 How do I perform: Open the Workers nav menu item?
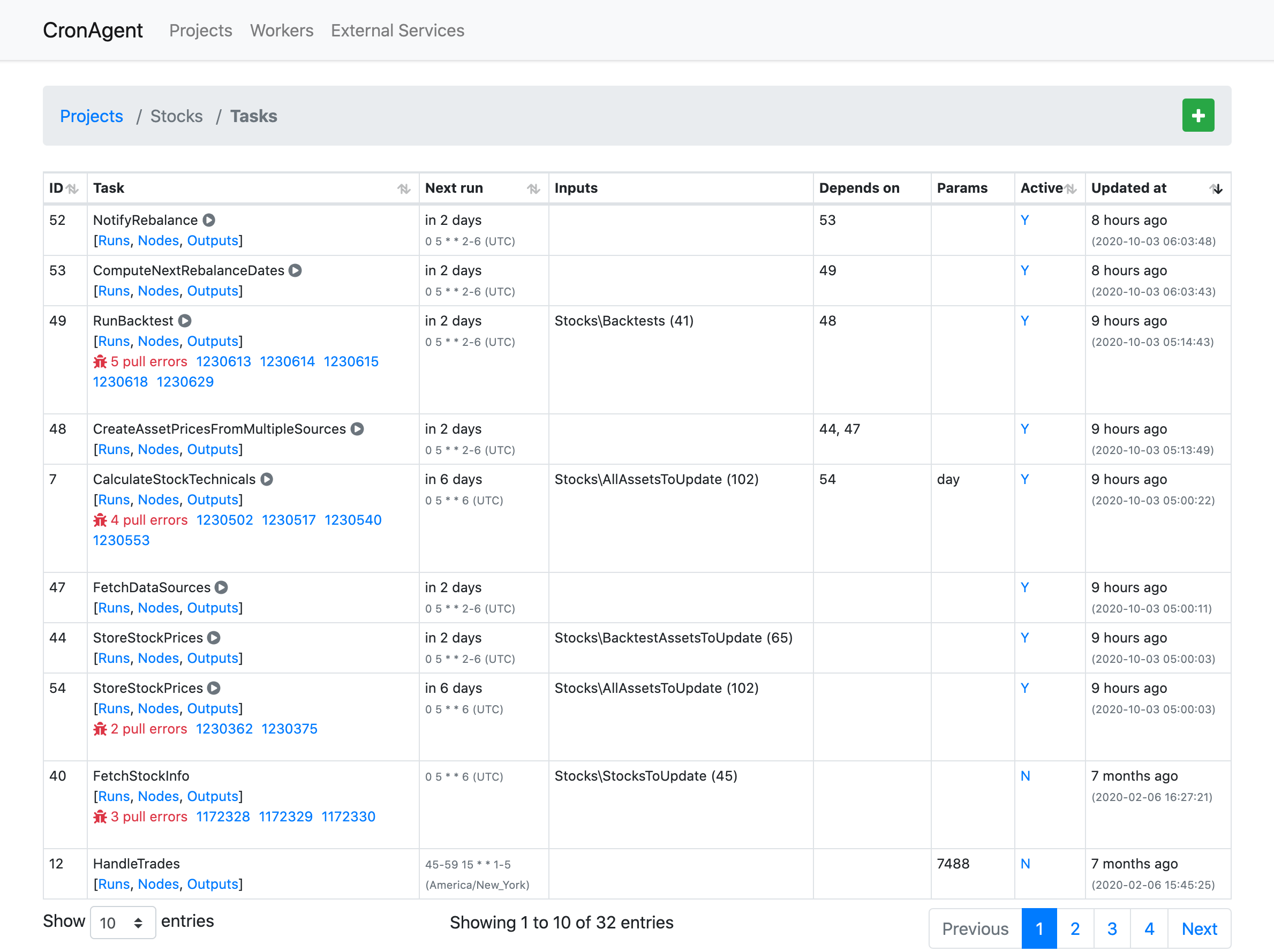(x=282, y=31)
